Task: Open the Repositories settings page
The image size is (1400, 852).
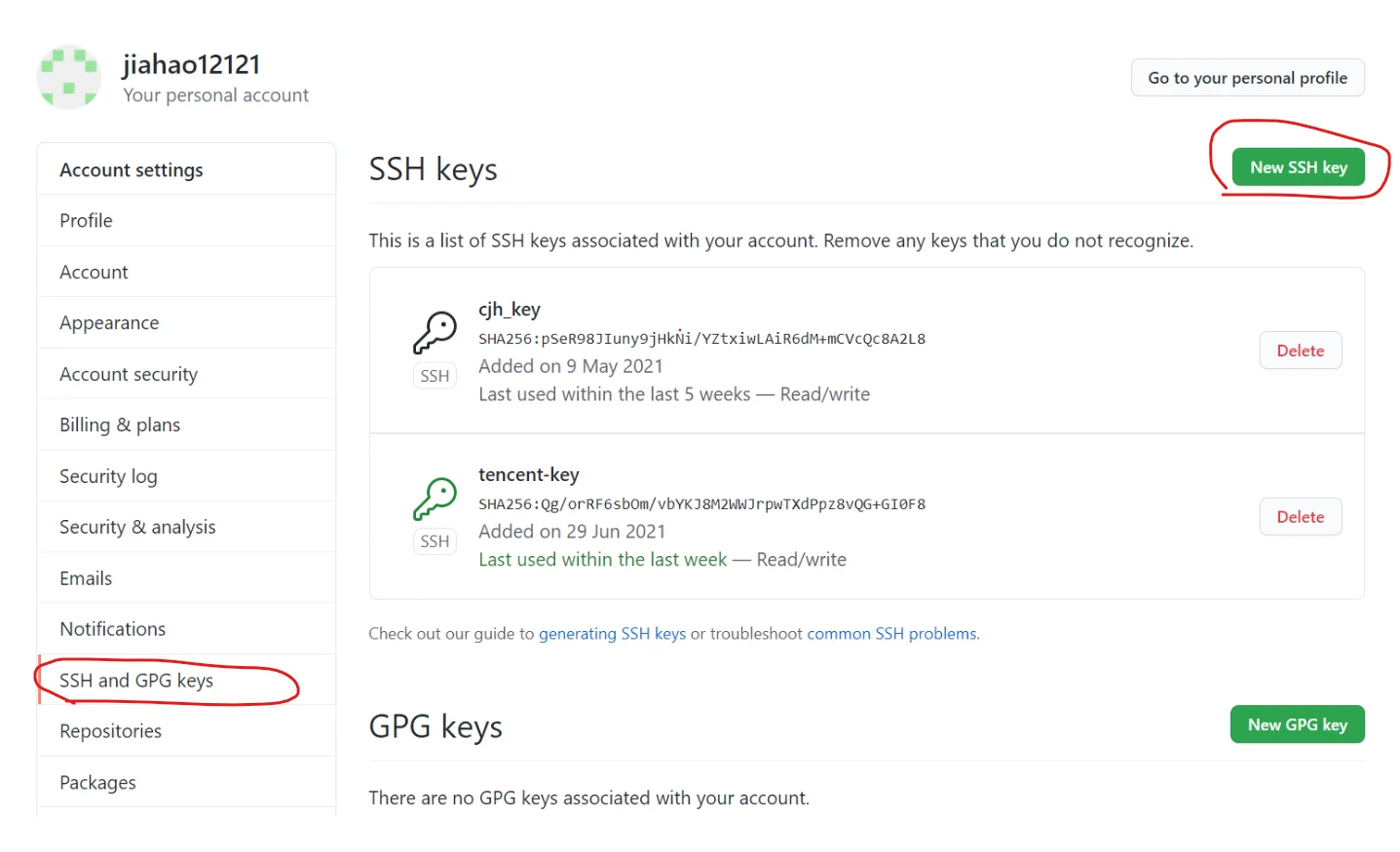Action: (x=110, y=731)
